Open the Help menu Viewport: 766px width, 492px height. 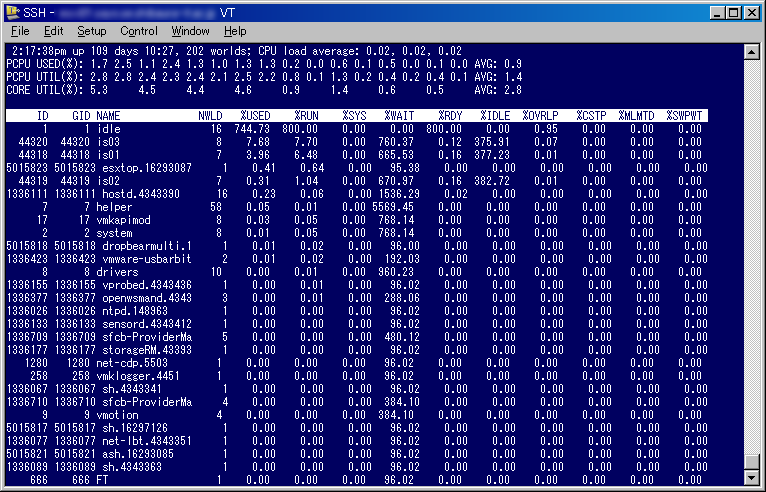pos(235,31)
